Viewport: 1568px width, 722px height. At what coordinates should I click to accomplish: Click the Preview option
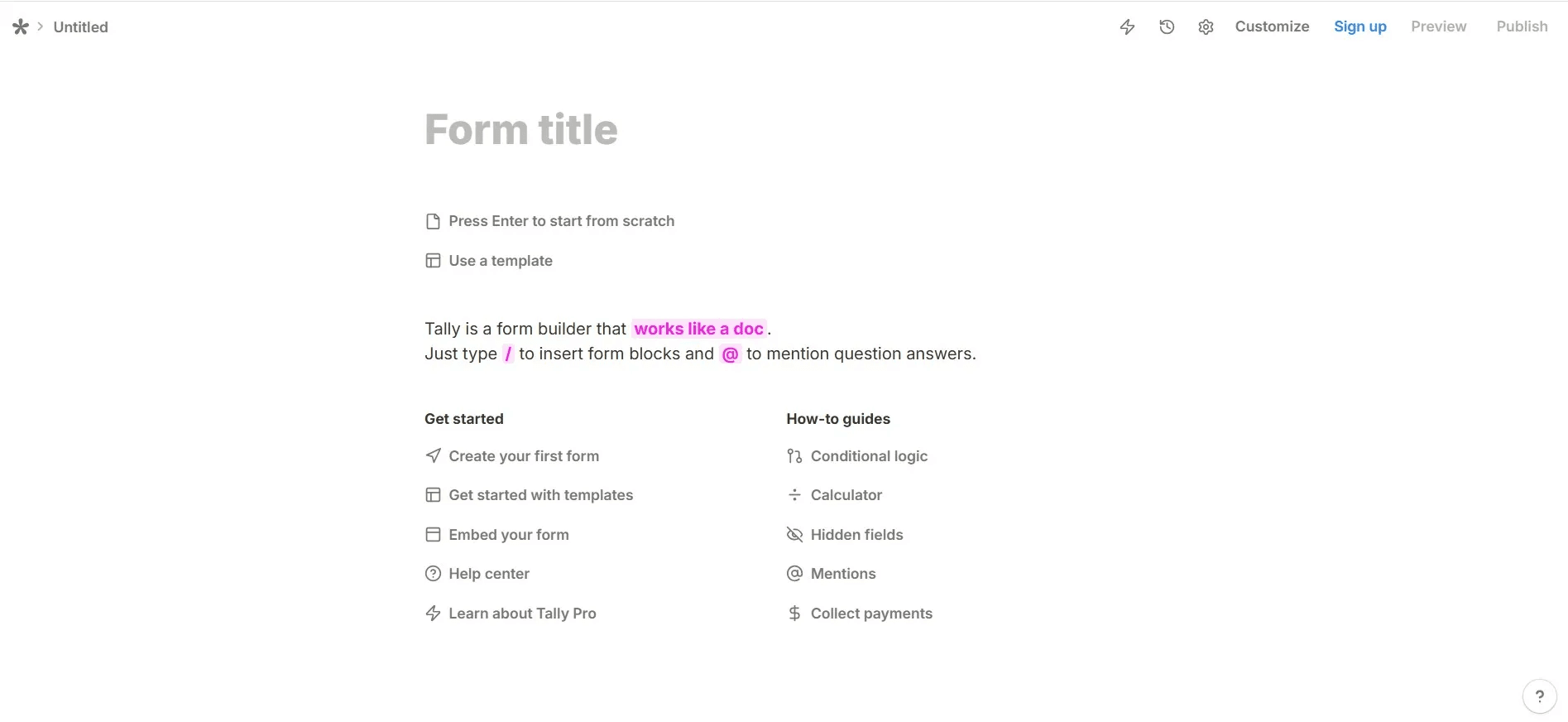(x=1438, y=26)
